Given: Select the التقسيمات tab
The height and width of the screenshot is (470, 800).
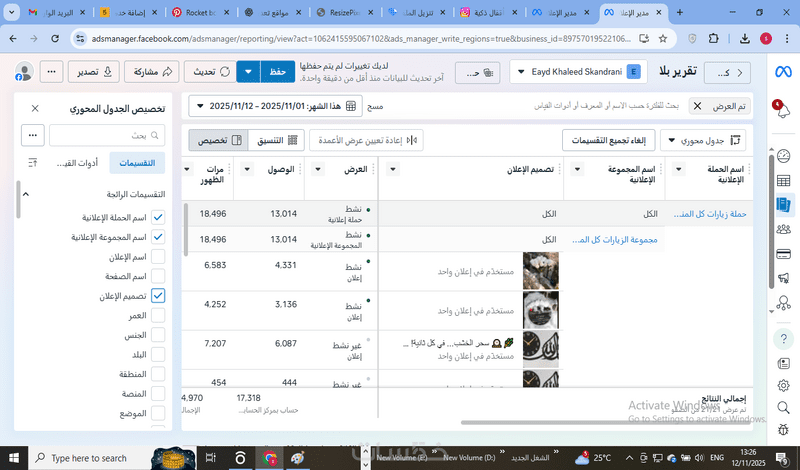Looking at the screenshot, I should (137, 163).
